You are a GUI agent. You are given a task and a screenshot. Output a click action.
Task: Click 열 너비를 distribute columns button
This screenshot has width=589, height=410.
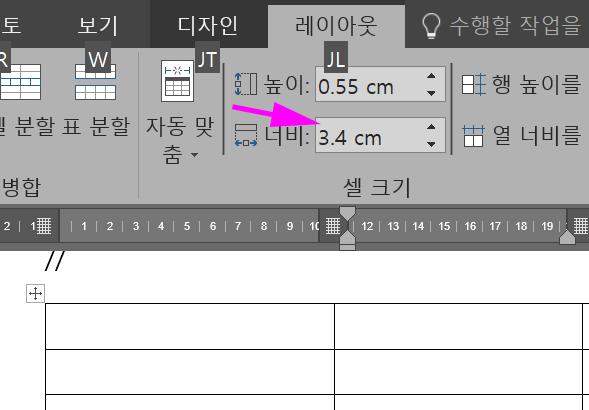[x=521, y=135]
